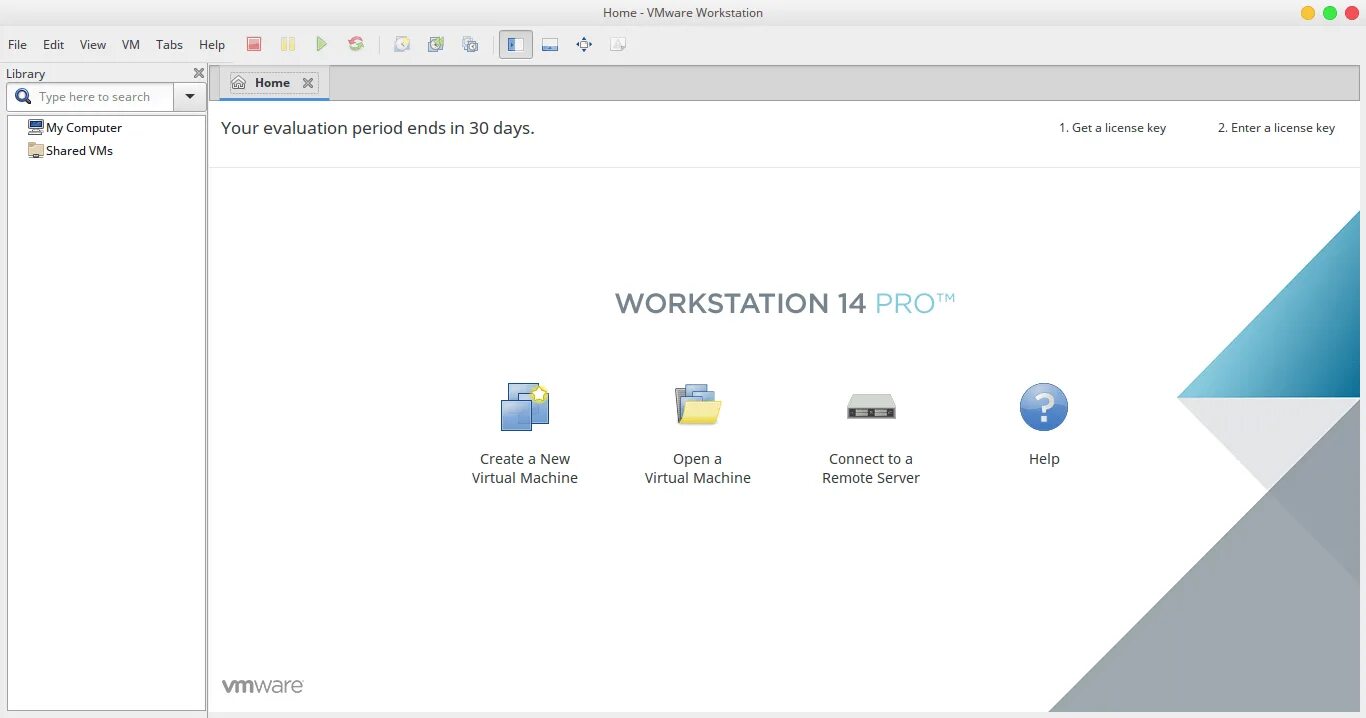1366x718 pixels.
Task: Click the blue Help question mark icon
Action: (x=1044, y=407)
